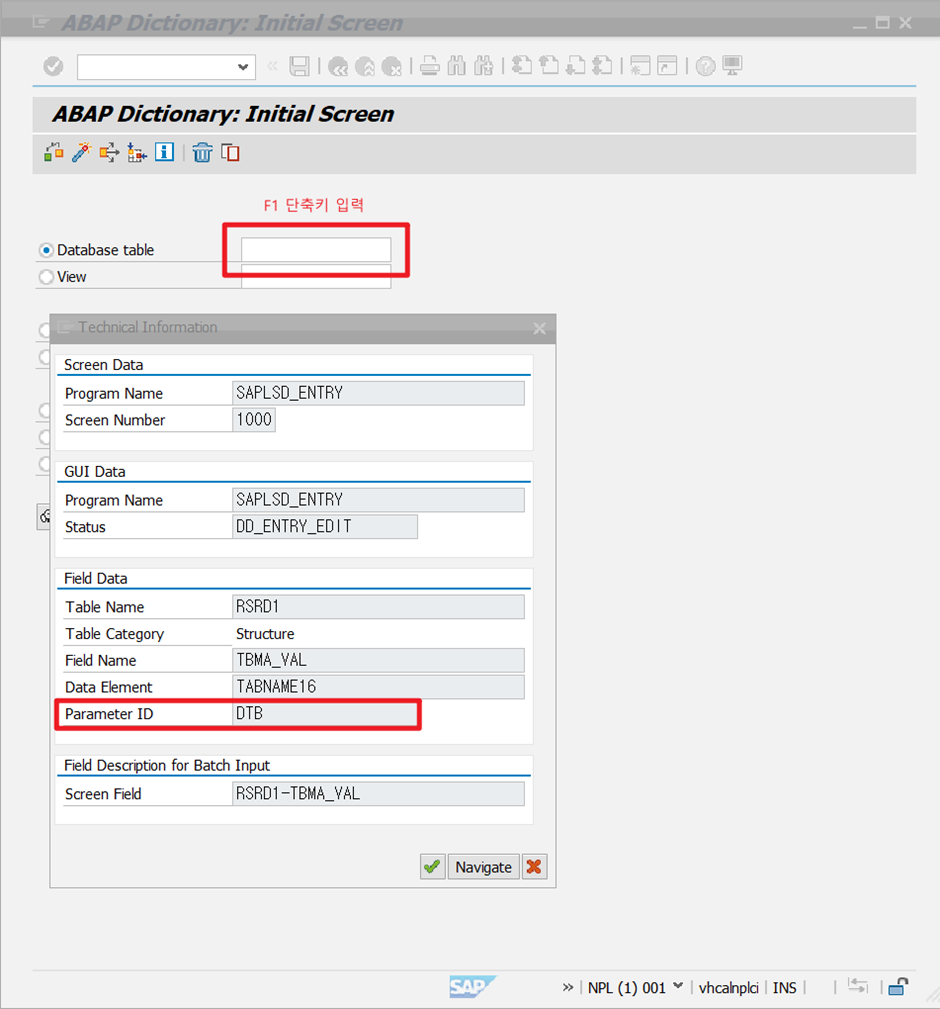
Task: Click the Screen Data Program Name field SAPLSD_ENTRY
Action: (x=378, y=393)
